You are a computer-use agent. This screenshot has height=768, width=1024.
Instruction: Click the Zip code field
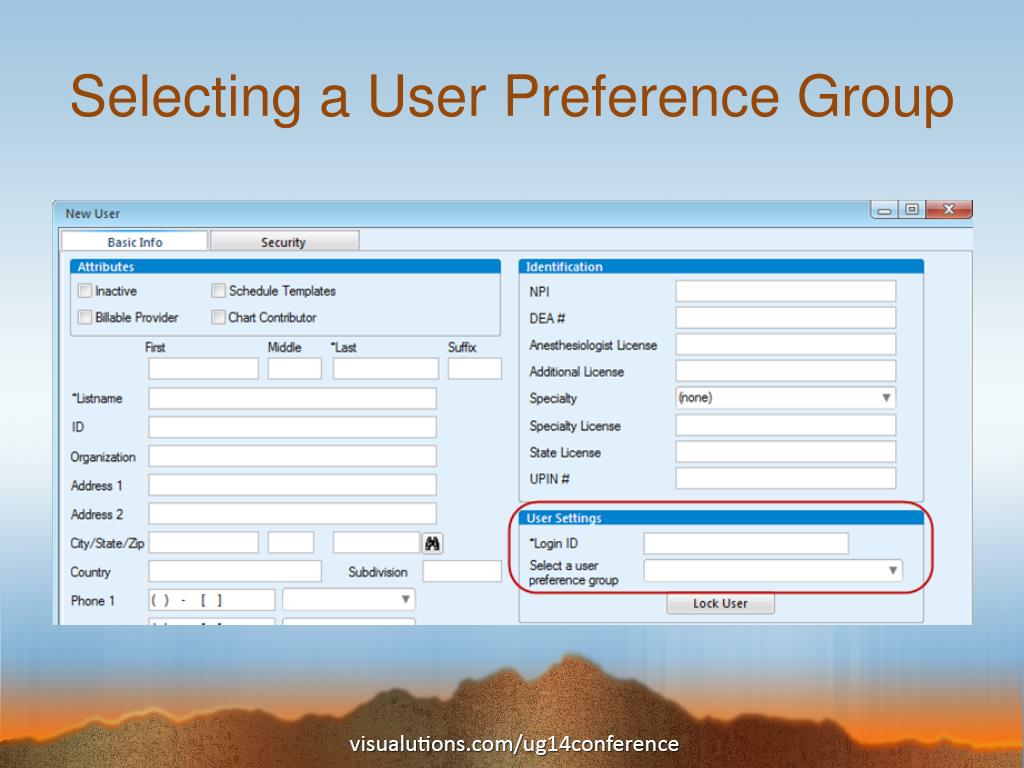coord(376,542)
